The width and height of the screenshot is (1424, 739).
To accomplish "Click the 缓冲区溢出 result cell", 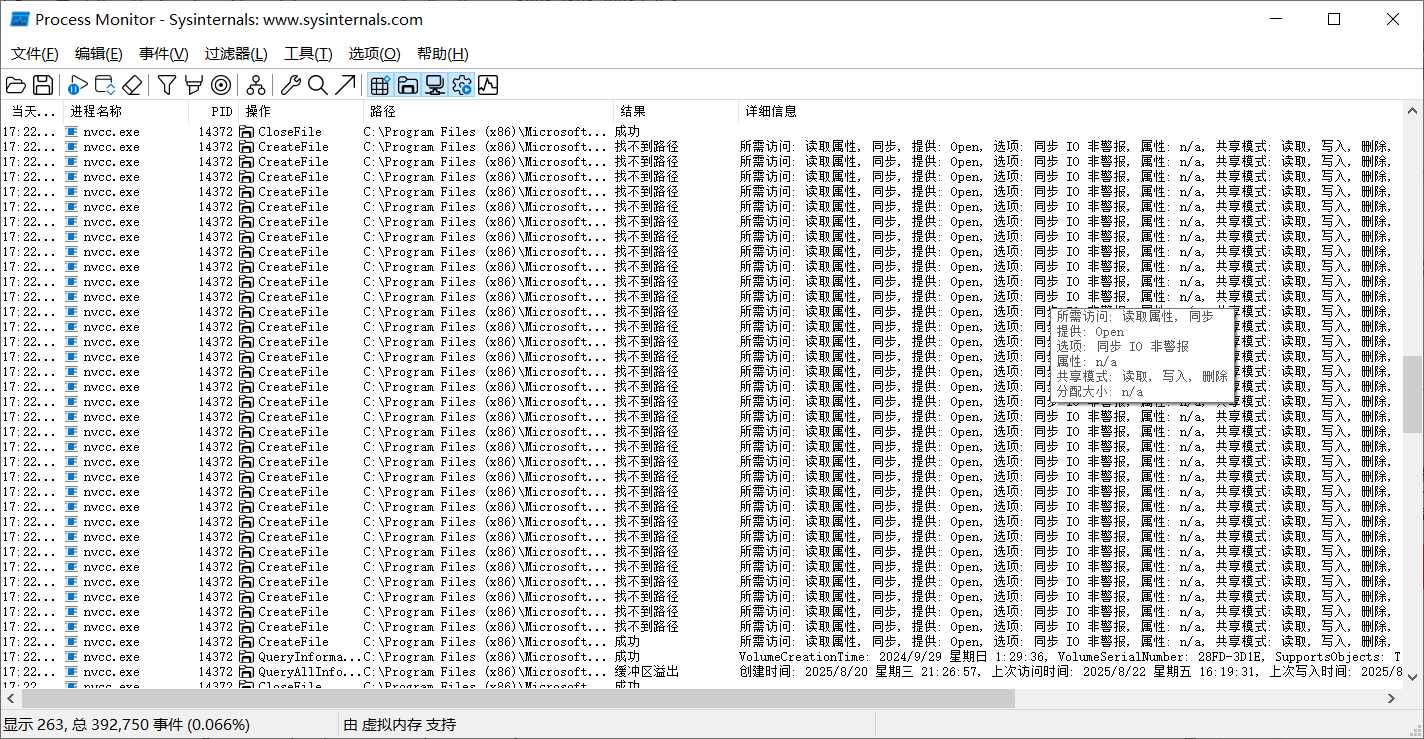I will [647, 672].
